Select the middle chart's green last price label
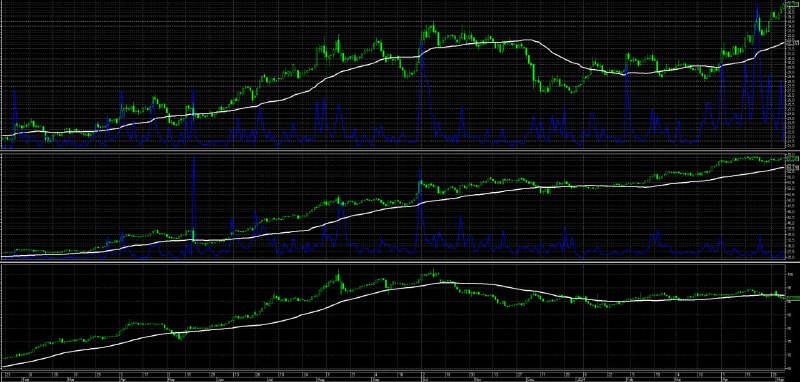Image resolution: width=800 pixels, height=382 pixels. [x=792, y=159]
